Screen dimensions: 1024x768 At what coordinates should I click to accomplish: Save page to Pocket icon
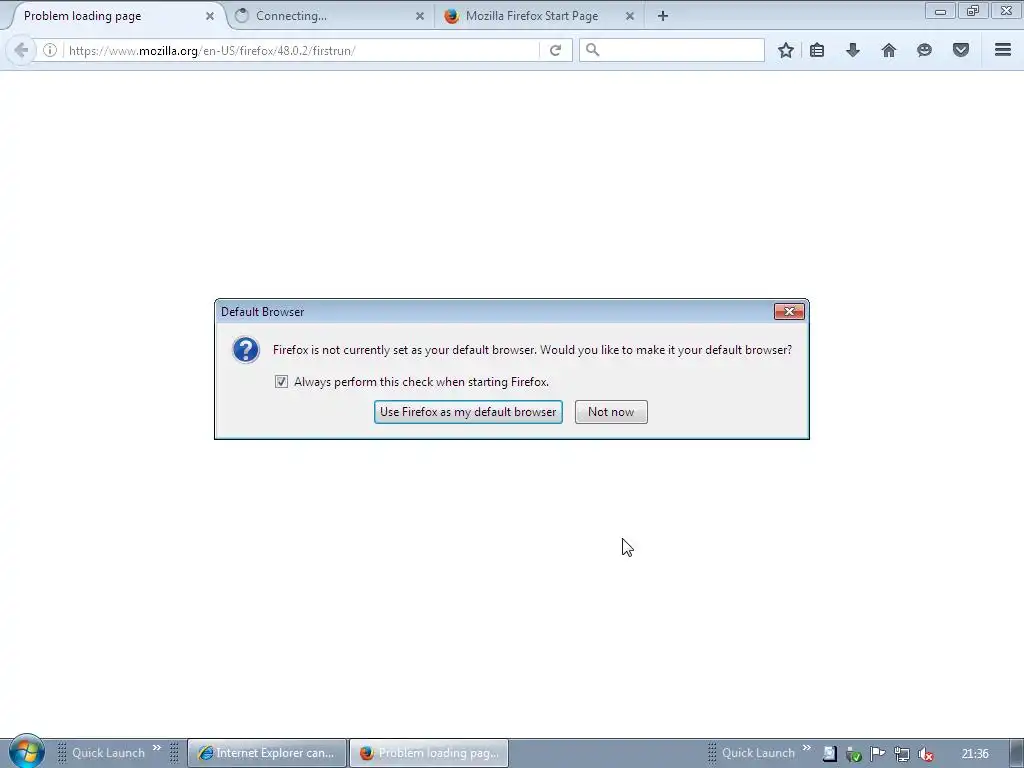click(x=961, y=50)
